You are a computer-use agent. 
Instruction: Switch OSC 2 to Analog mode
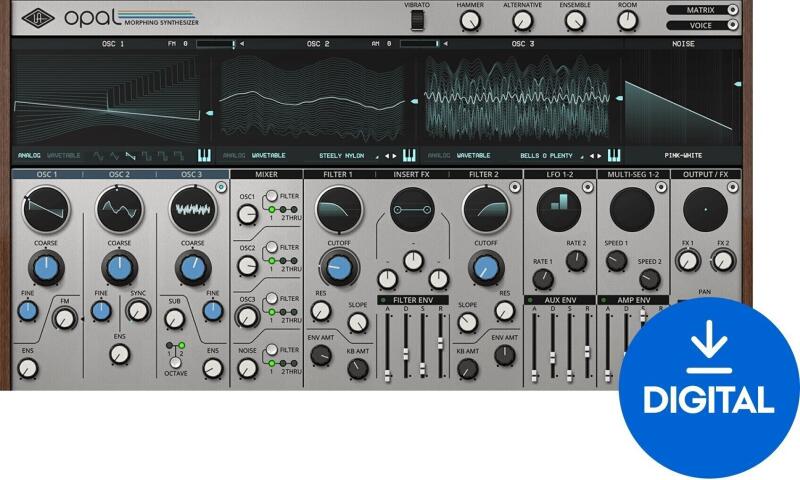pos(234,156)
